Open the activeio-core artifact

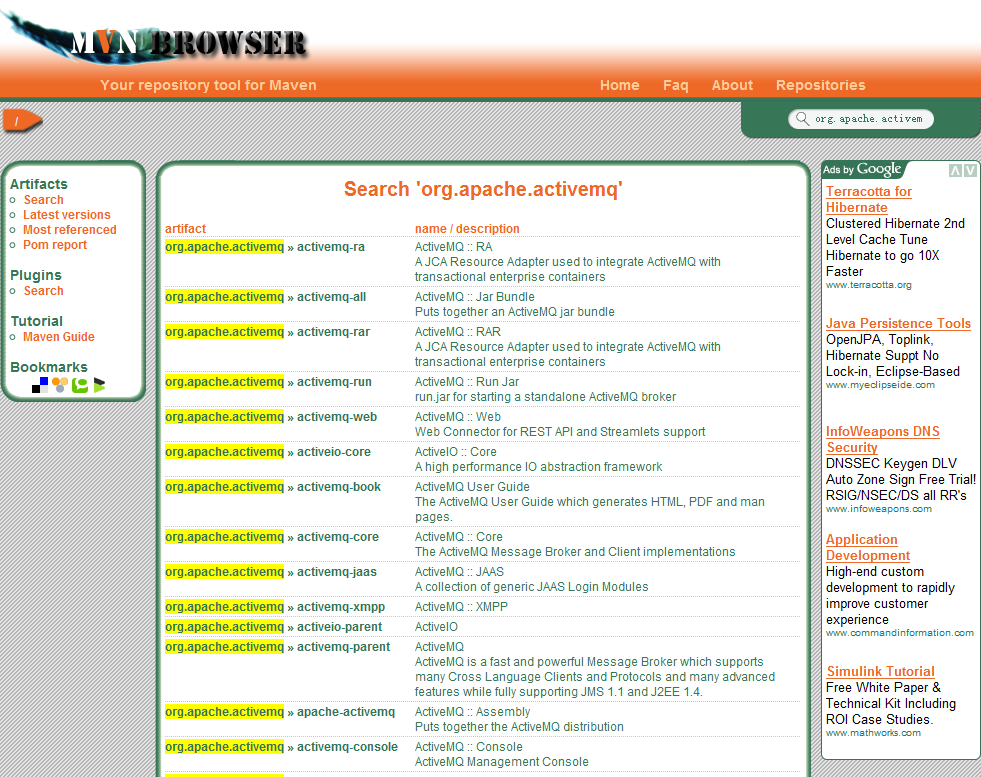[333, 452]
